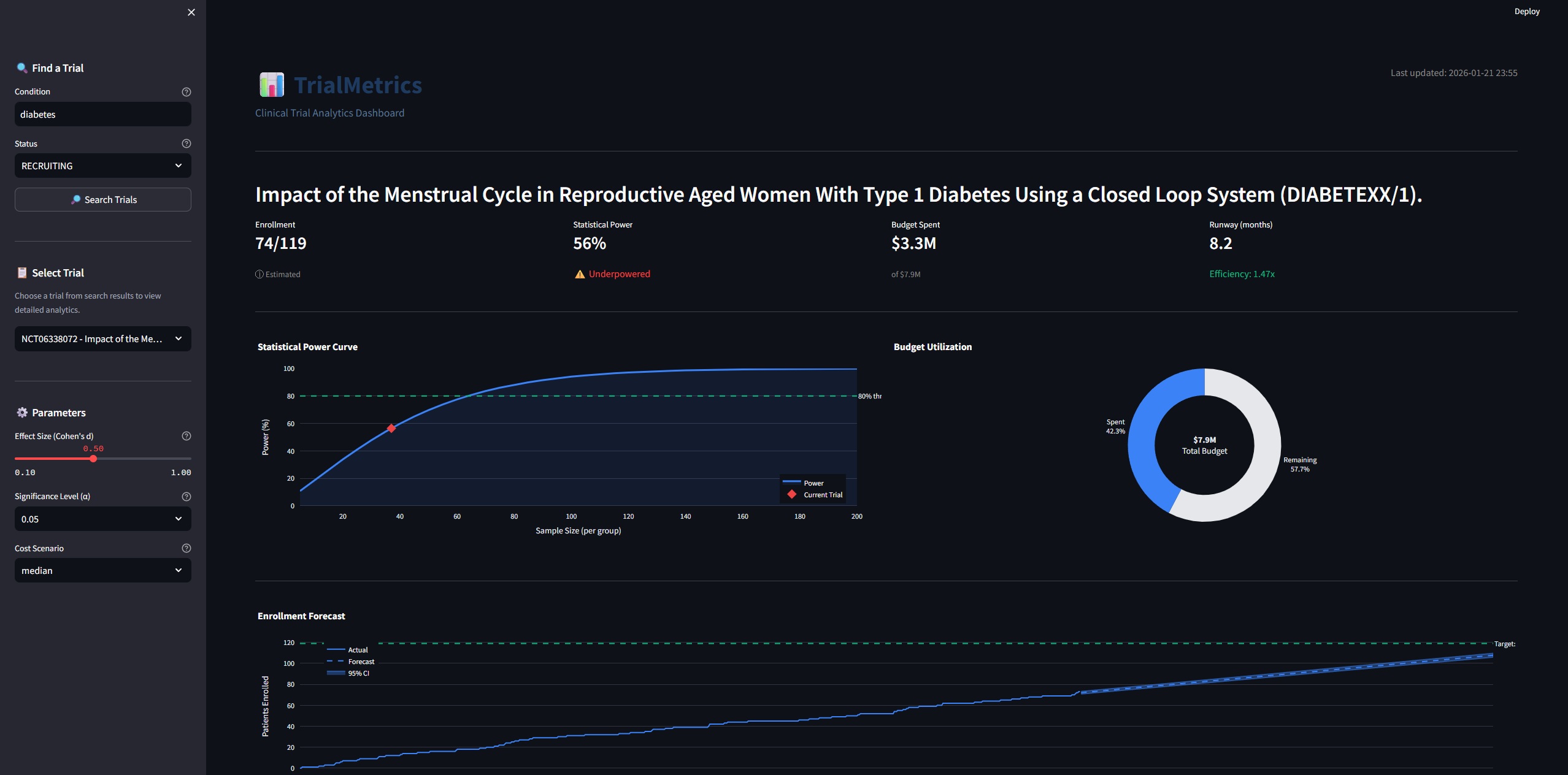The width and height of the screenshot is (1568, 775).
Task: Click the Status help question-mark icon
Action: pyautogui.click(x=186, y=143)
